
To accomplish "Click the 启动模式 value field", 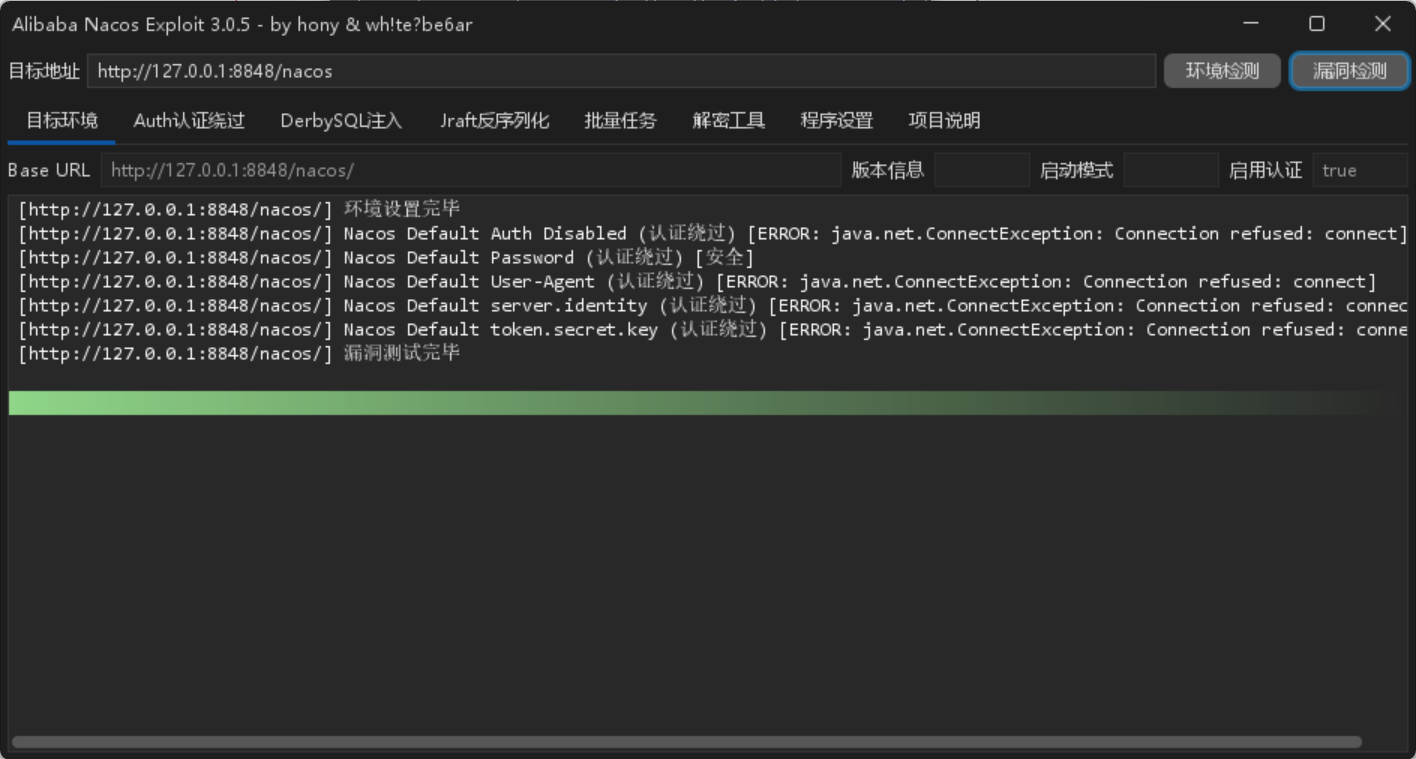I will (1171, 170).
